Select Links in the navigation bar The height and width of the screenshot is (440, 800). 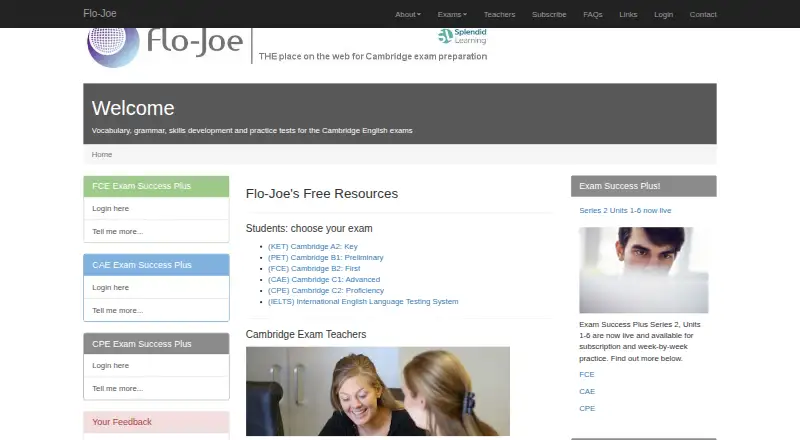(x=628, y=14)
